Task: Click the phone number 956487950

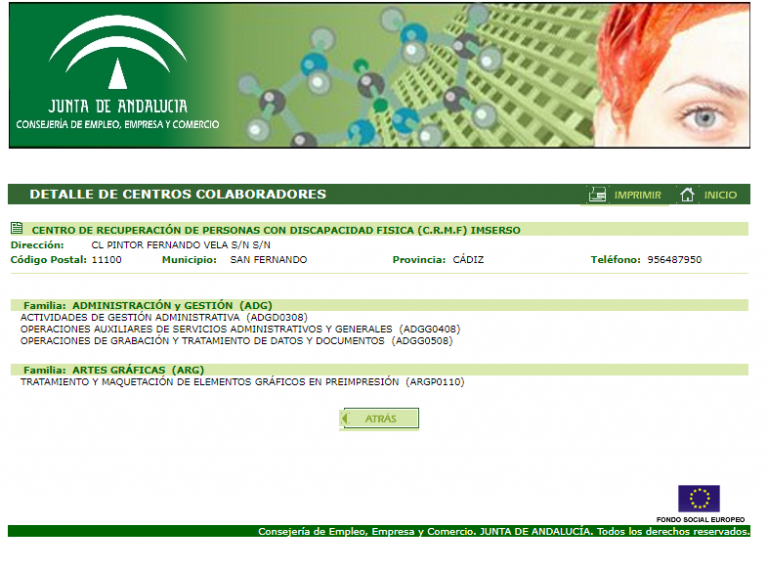Action: [x=674, y=260]
